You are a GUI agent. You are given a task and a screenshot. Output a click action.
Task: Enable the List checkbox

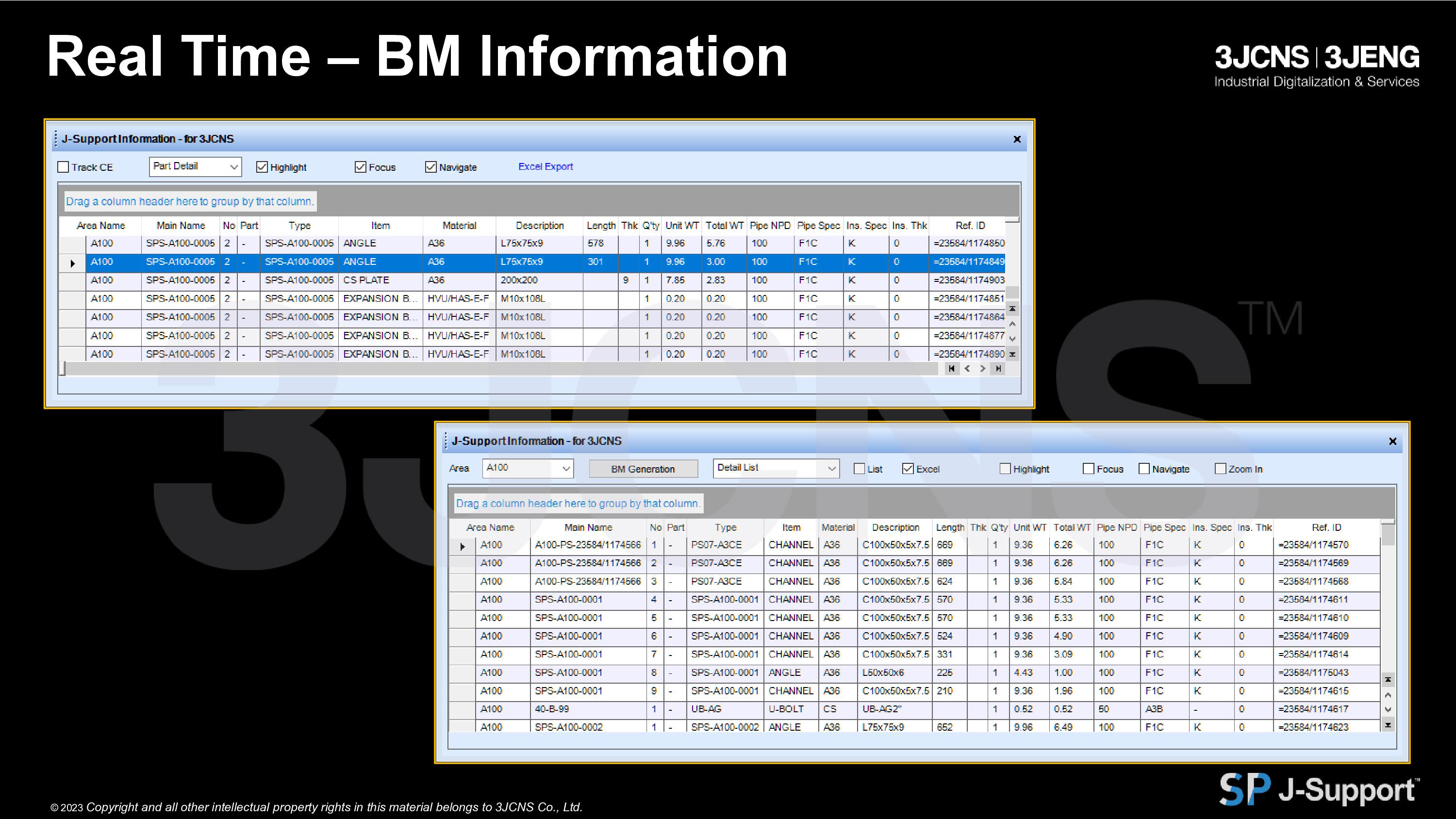[859, 469]
